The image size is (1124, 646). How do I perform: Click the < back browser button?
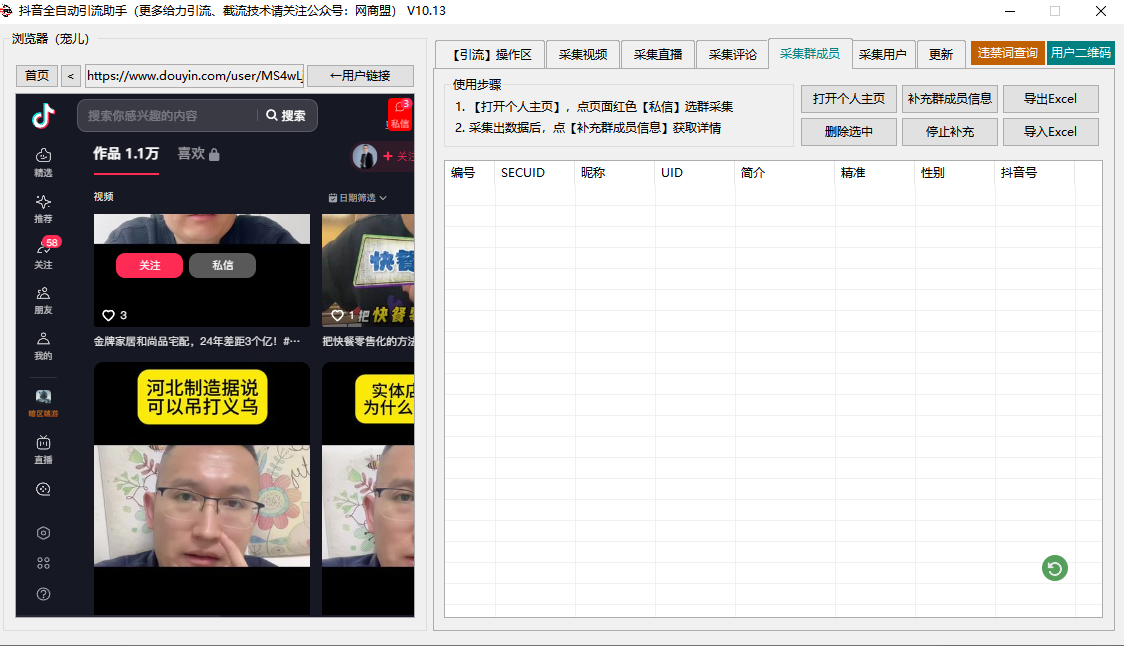70,76
